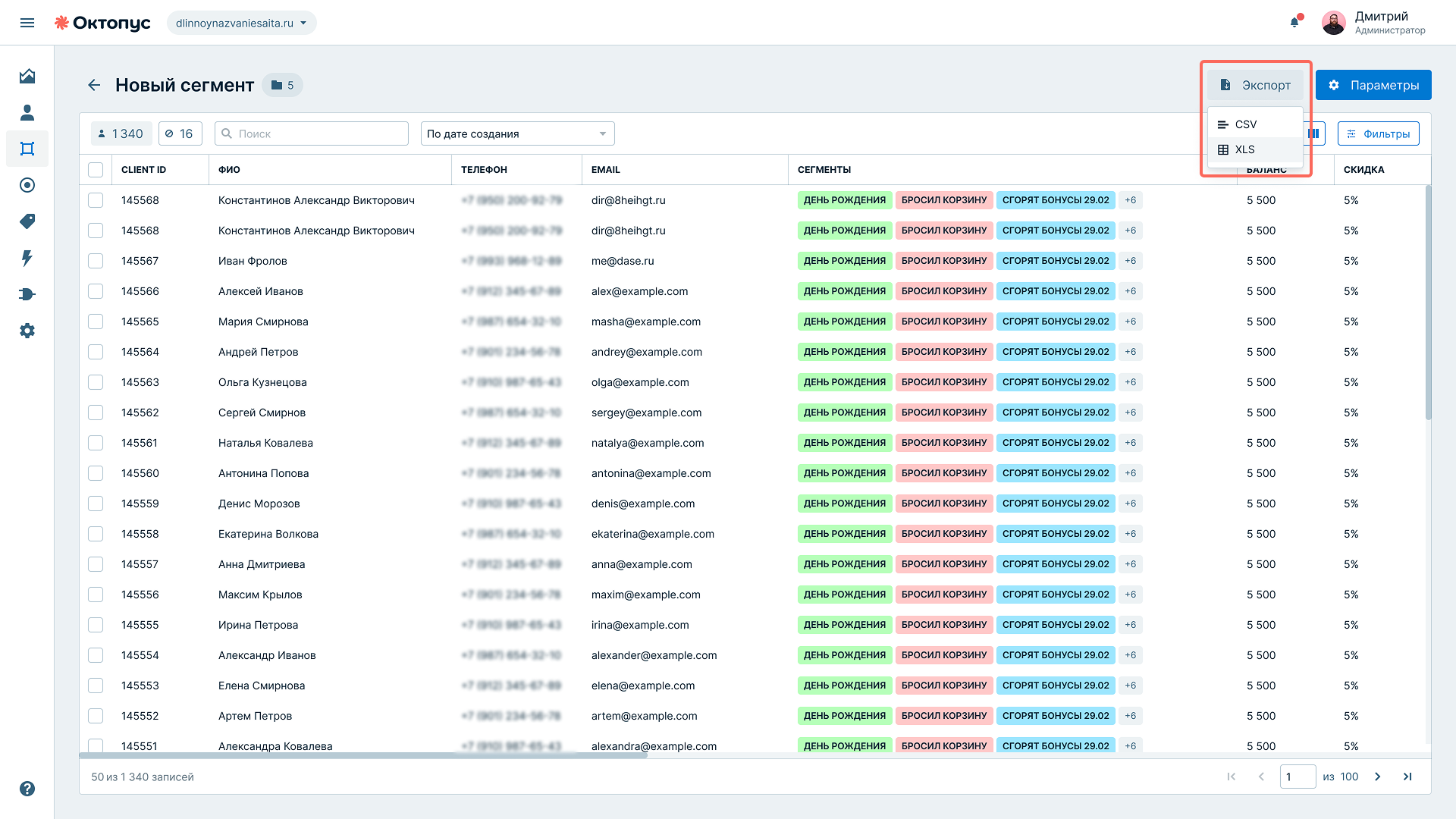Open the tags sidebar icon
The width and height of the screenshot is (1456, 819).
[27, 221]
